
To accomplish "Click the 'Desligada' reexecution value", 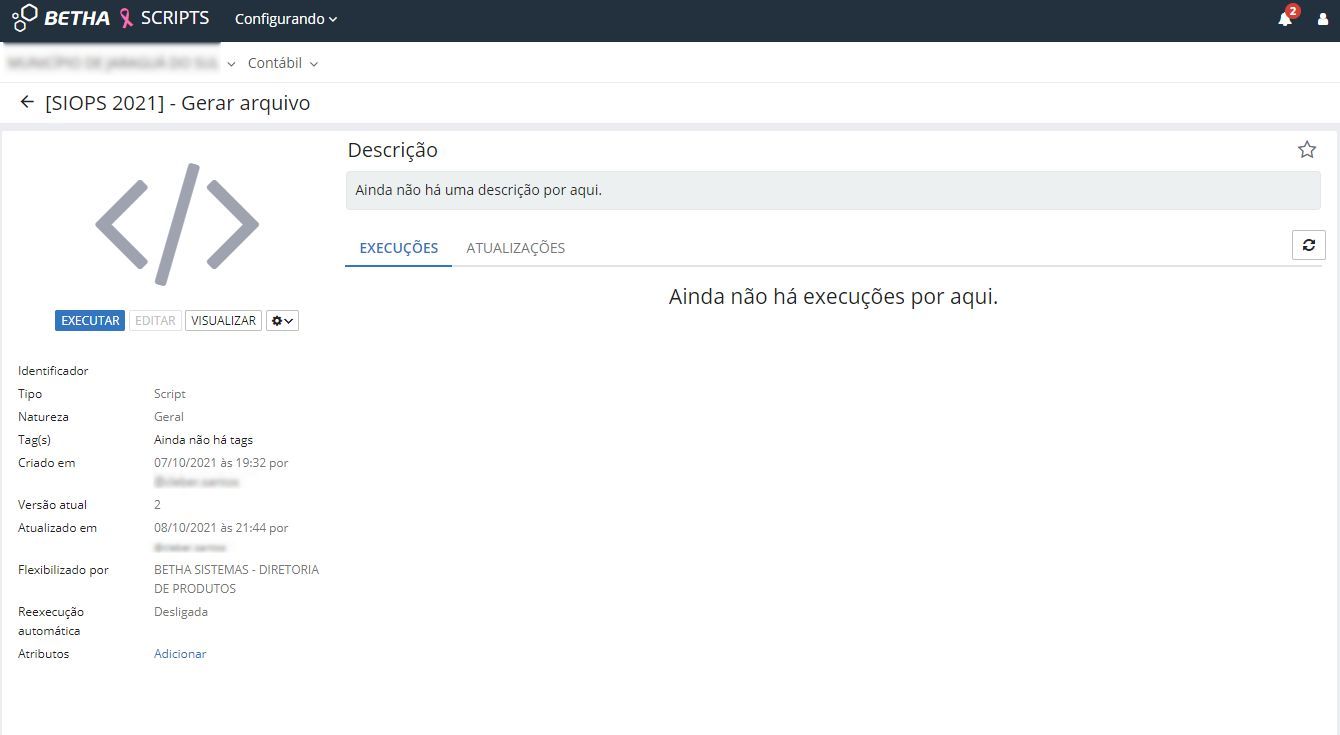I will (x=181, y=612).
